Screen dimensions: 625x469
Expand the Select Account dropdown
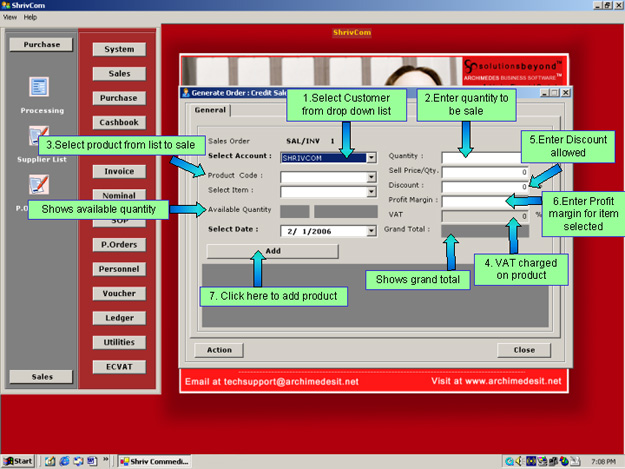coord(371,157)
